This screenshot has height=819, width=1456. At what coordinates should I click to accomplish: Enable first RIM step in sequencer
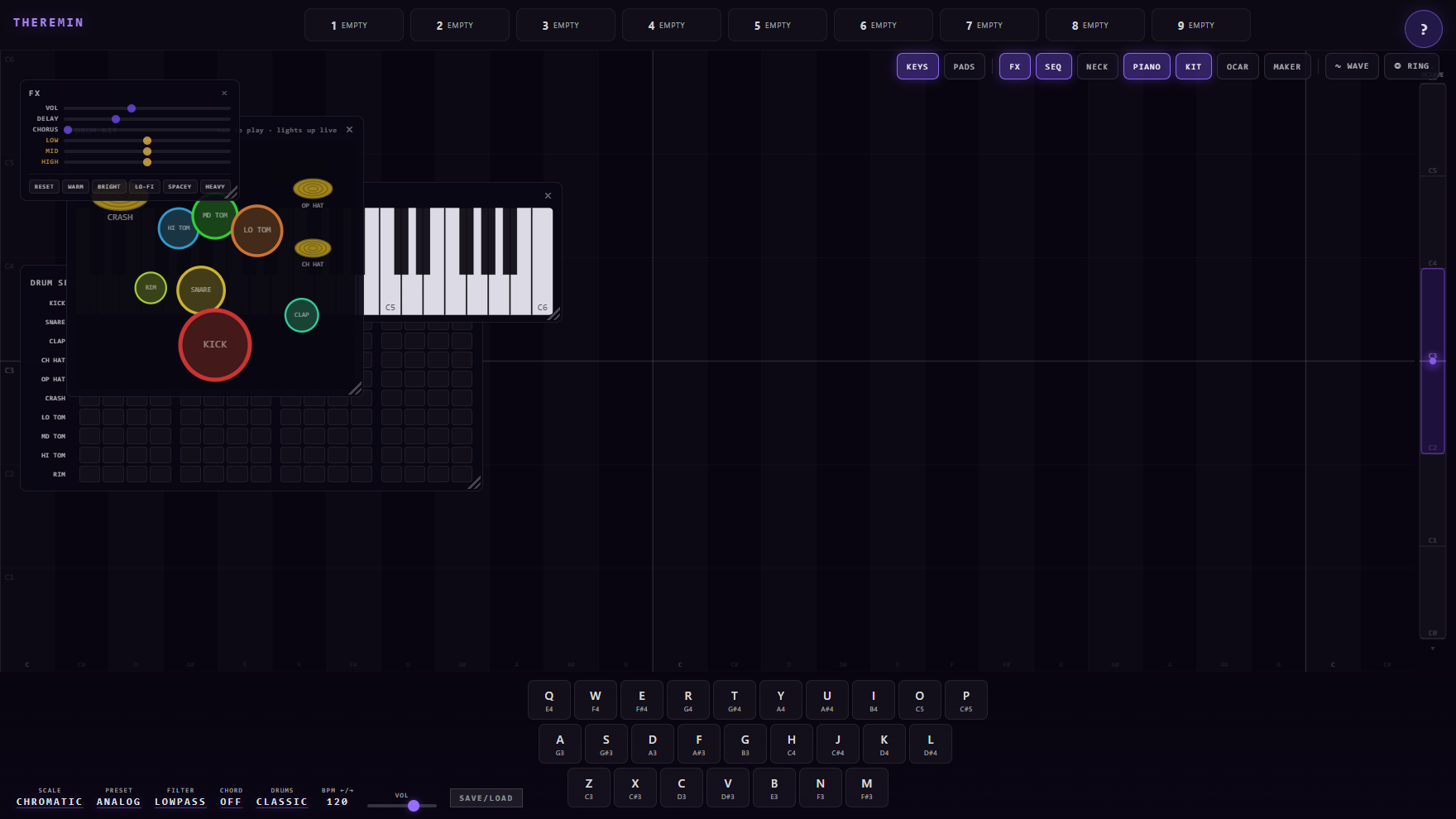[89, 474]
